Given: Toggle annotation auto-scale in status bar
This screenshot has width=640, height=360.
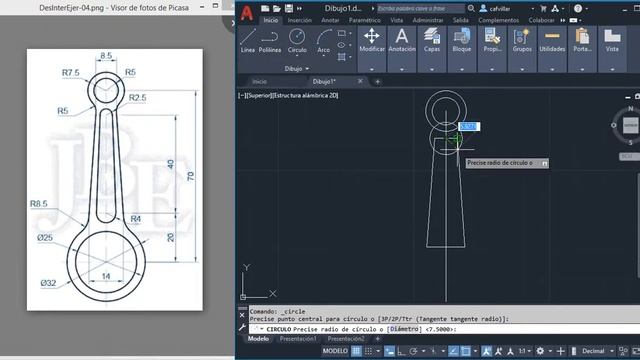Looking at the screenshot, I should tap(498, 351).
